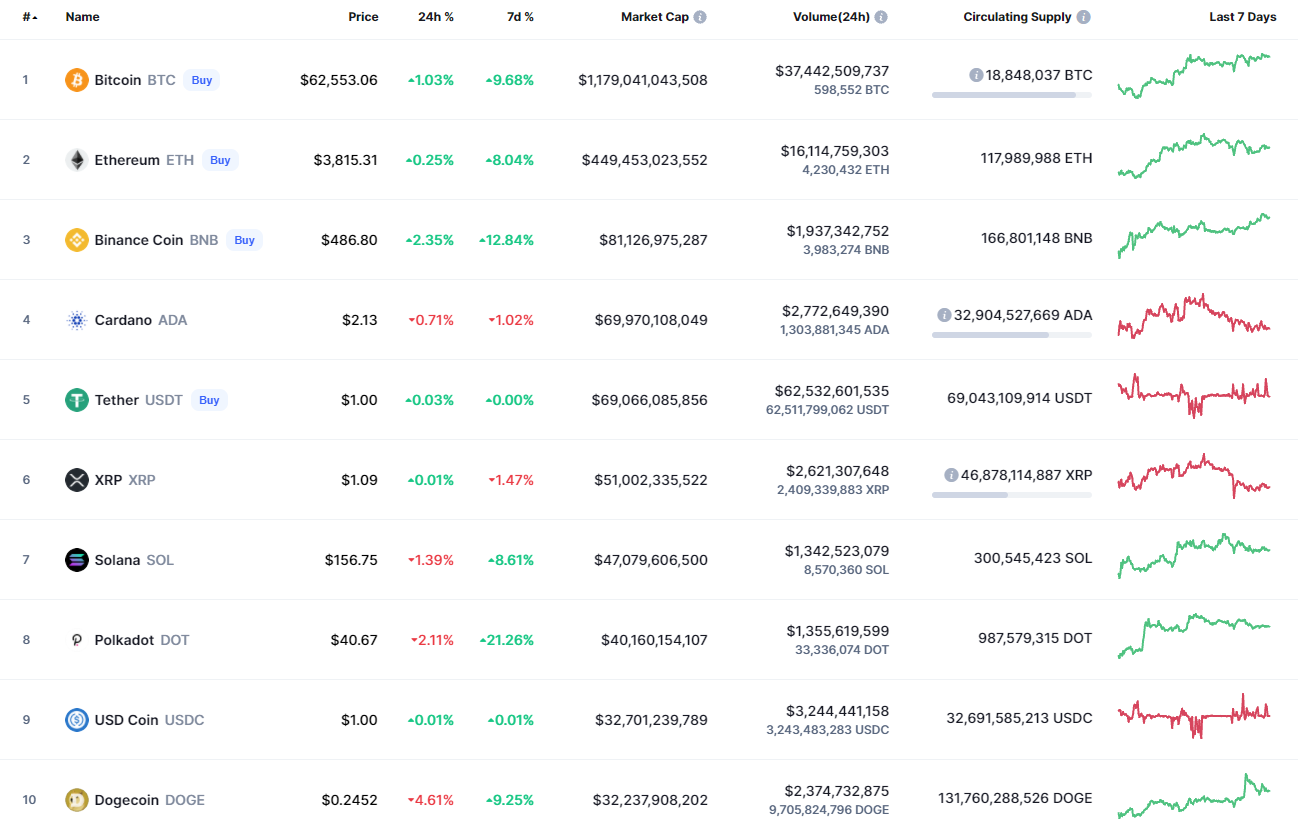1298x834 pixels.
Task: Click the Buy button next to Tether
Action: click(209, 400)
